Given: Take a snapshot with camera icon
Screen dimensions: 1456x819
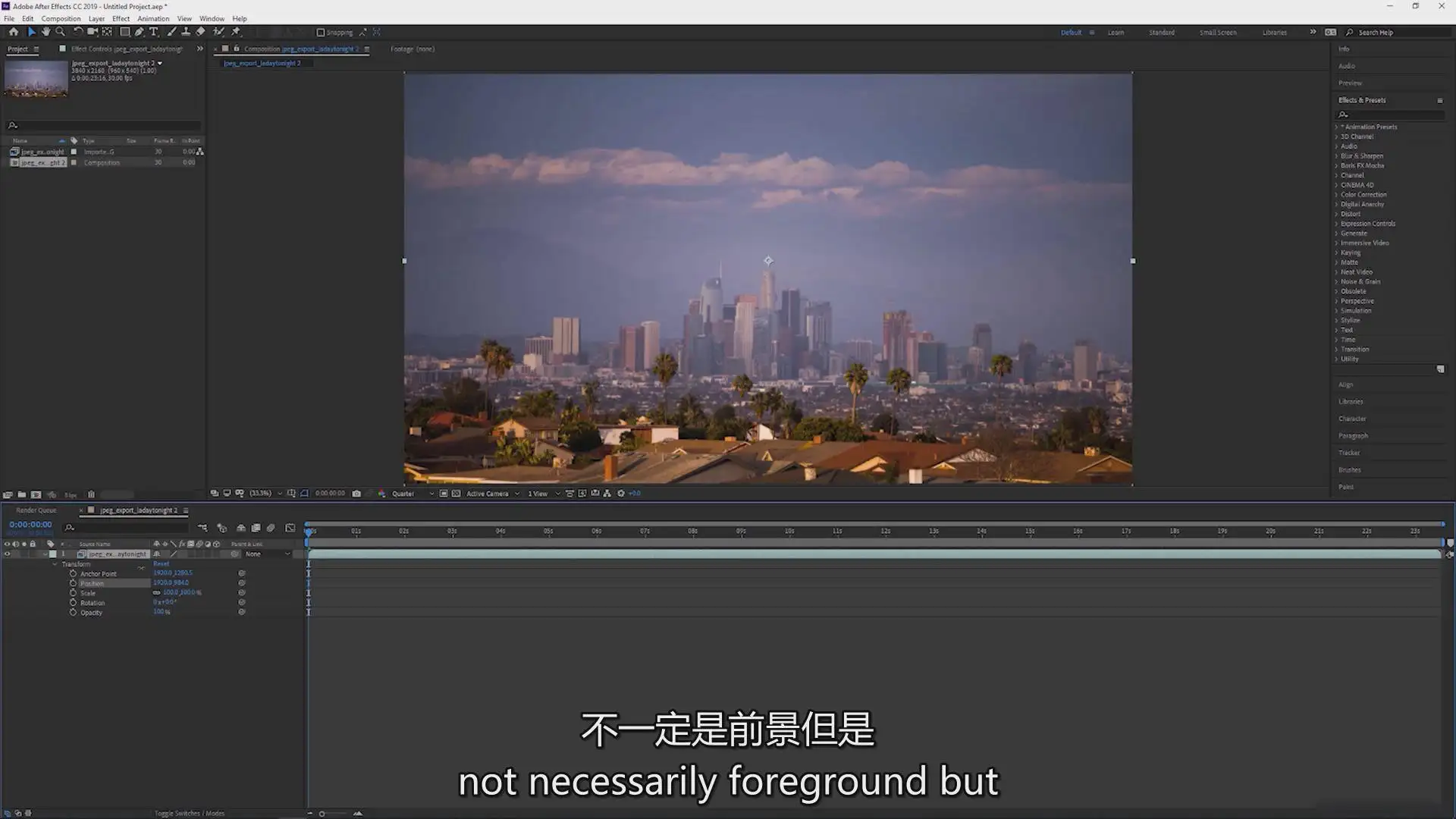Looking at the screenshot, I should (x=356, y=494).
